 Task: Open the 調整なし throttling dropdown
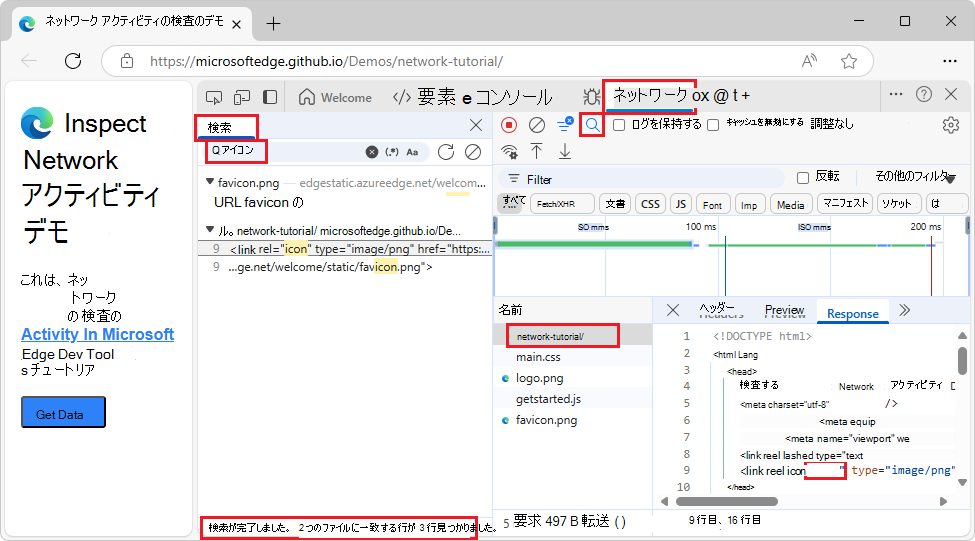[832, 124]
